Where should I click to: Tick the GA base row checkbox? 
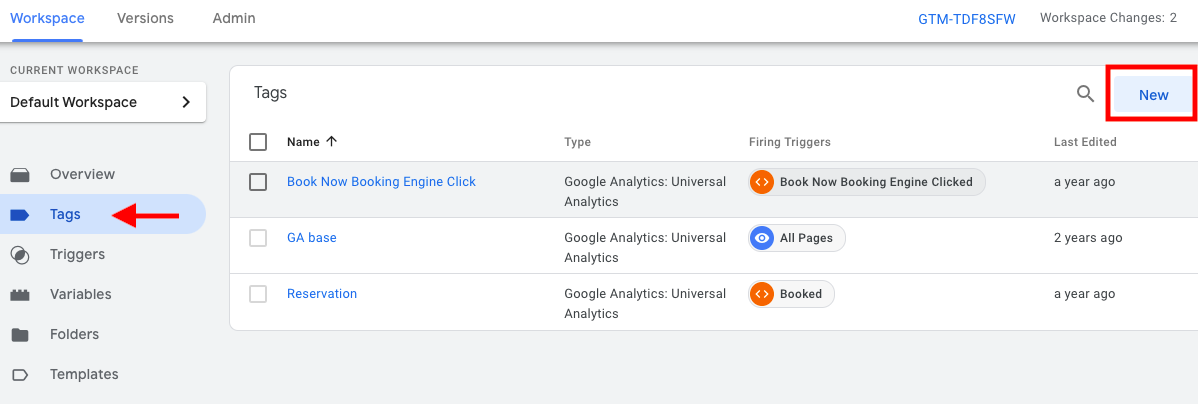258,238
